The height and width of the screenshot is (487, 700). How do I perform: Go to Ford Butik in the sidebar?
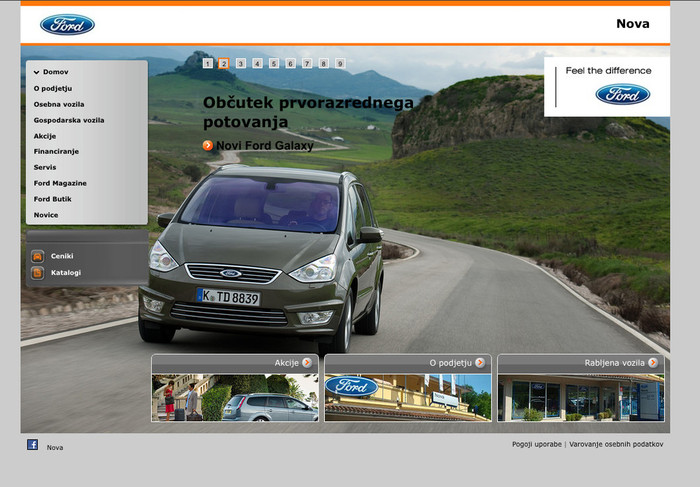pos(52,199)
